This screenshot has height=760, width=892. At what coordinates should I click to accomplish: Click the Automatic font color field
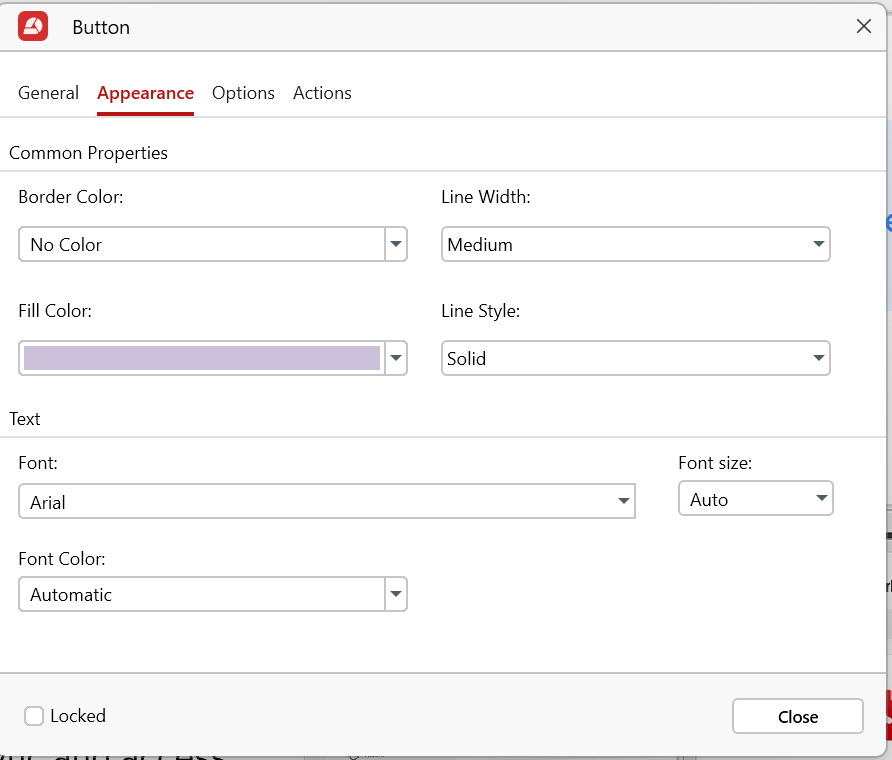pyautogui.click(x=201, y=594)
